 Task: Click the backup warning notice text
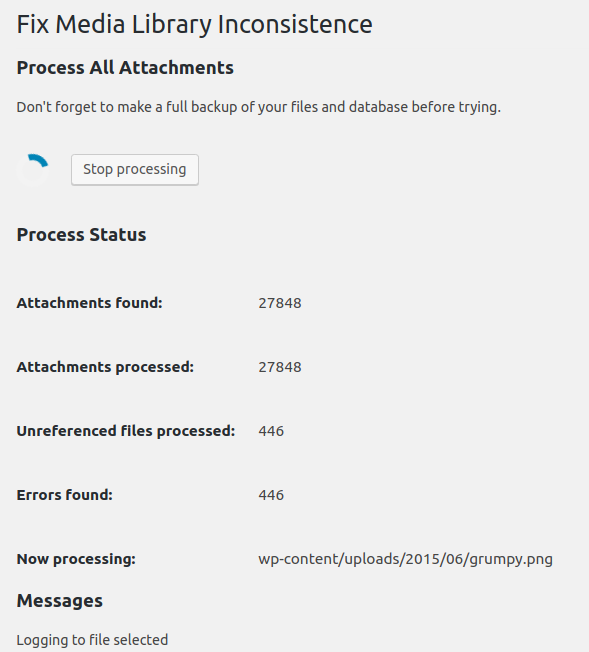[x=259, y=107]
